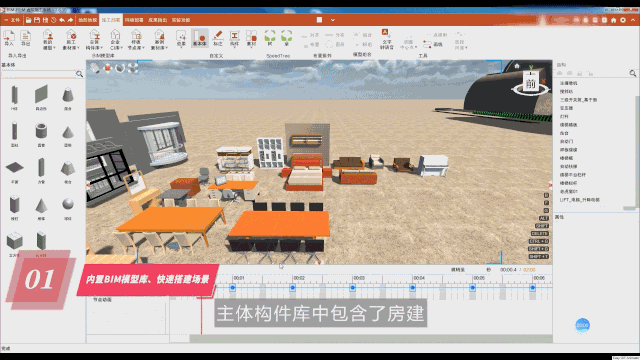Viewport: 640px width, 360px height.
Task: Click the undo arrow in title toolbar
Action: pyautogui.click(x=62, y=20)
